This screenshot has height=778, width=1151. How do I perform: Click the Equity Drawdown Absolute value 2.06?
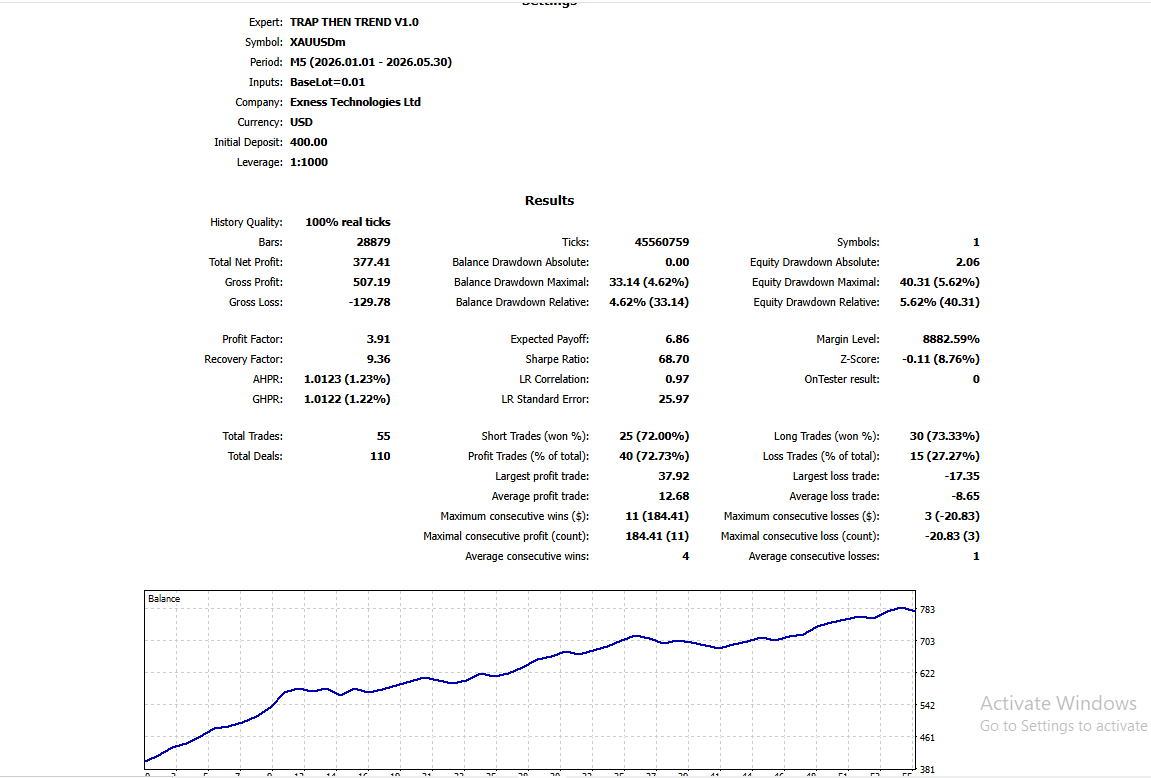[967, 262]
